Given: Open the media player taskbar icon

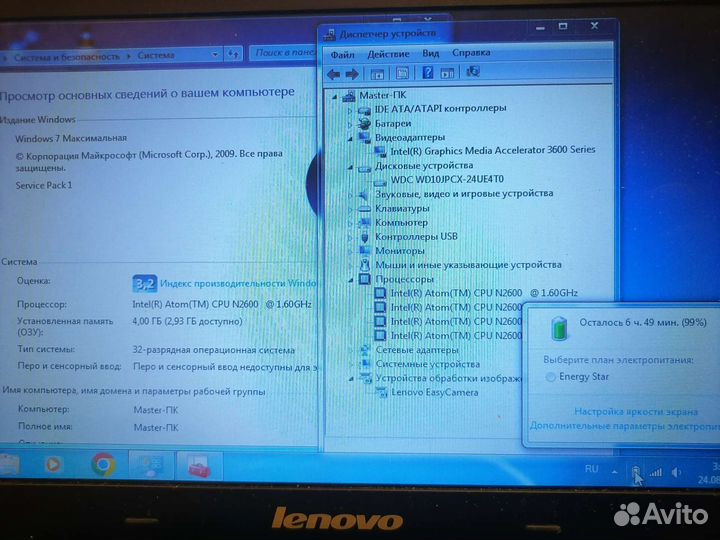Looking at the screenshot, I should [53, 465].
